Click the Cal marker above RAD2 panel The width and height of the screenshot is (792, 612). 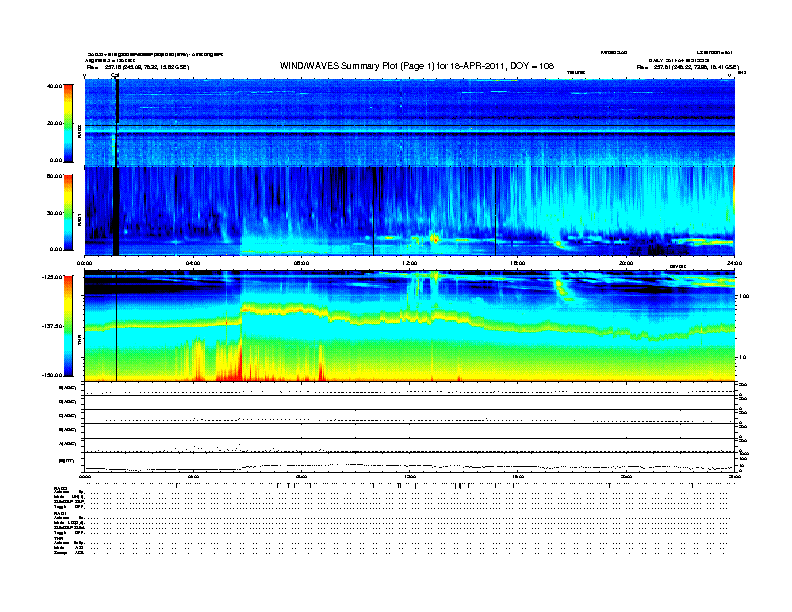click(x=115, y=75)
